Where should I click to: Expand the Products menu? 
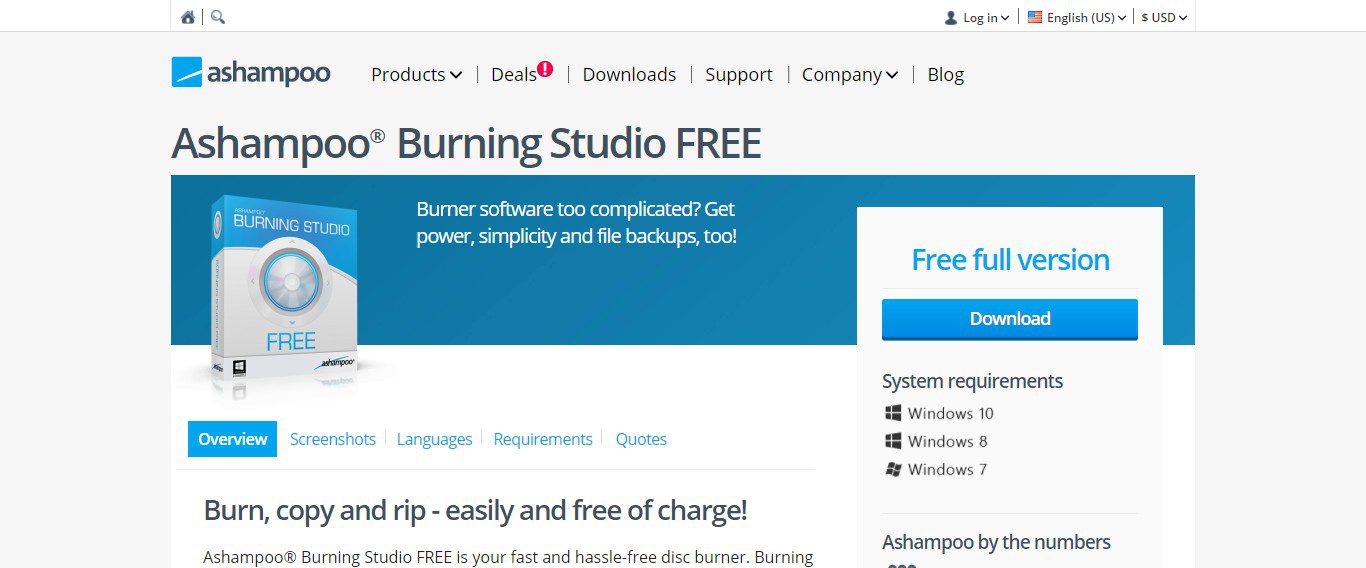[416, 74]
